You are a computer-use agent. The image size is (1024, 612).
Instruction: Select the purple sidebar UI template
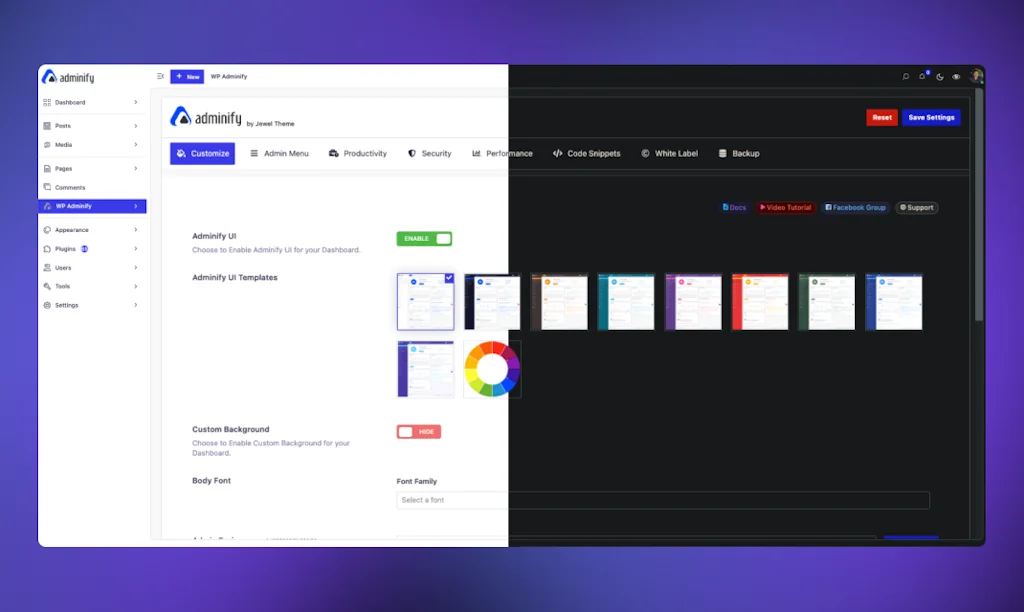click(693, 302)
